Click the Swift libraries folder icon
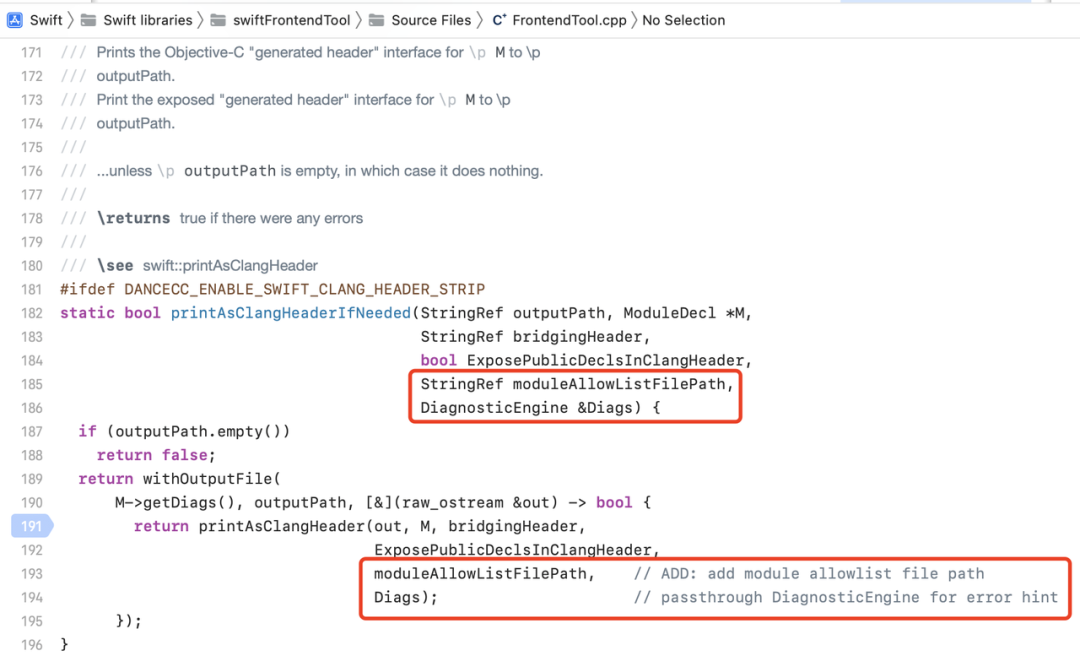 click(88, 20)
